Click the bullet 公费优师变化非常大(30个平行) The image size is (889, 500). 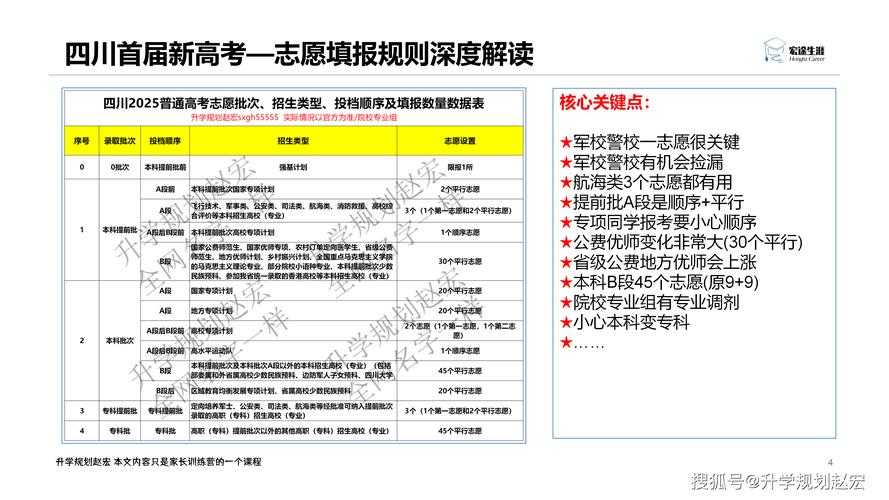click(x=681, y=242)
